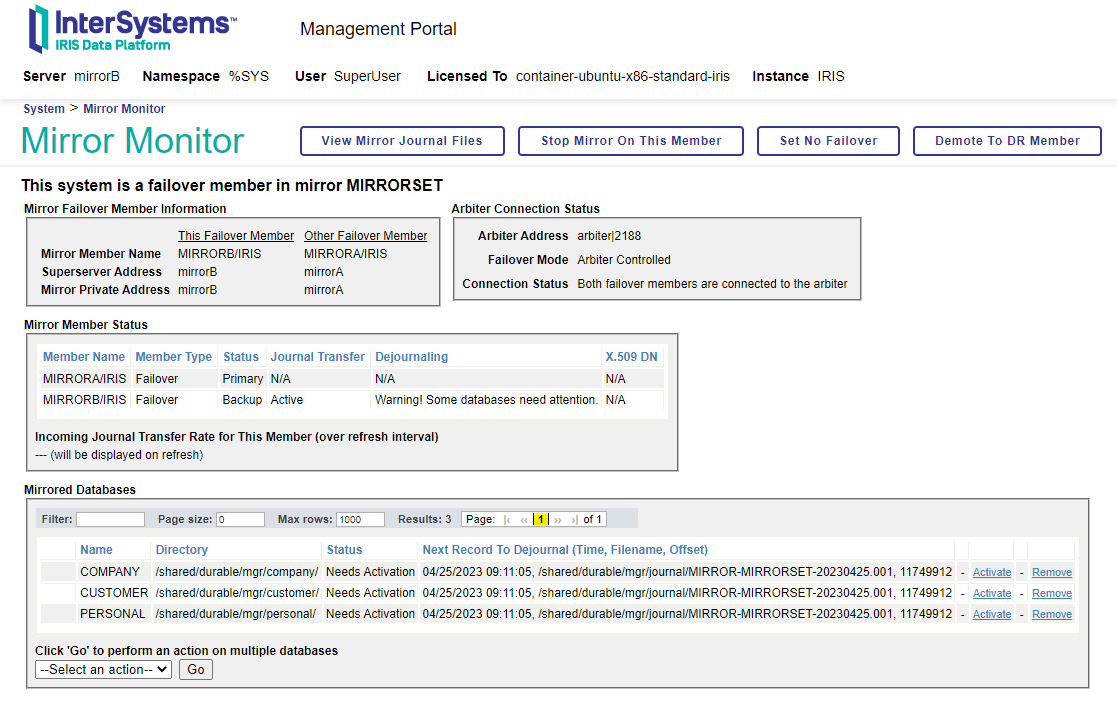The height and width of the screenshot is (716, 1117).
Task: Go to next page of results
Action: tap(558, 520)
